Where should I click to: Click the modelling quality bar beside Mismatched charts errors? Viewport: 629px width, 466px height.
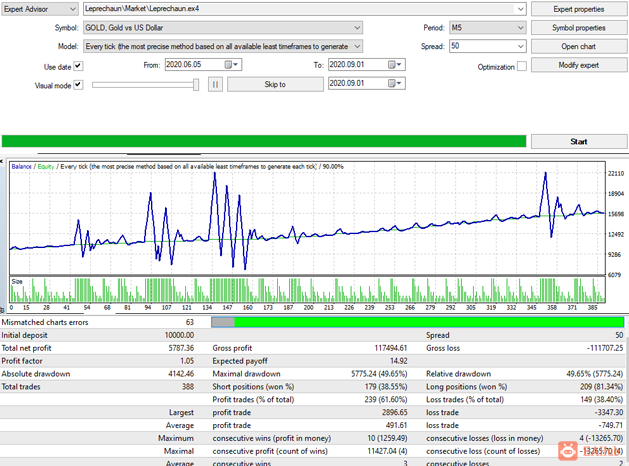click(x=418, y=322)
